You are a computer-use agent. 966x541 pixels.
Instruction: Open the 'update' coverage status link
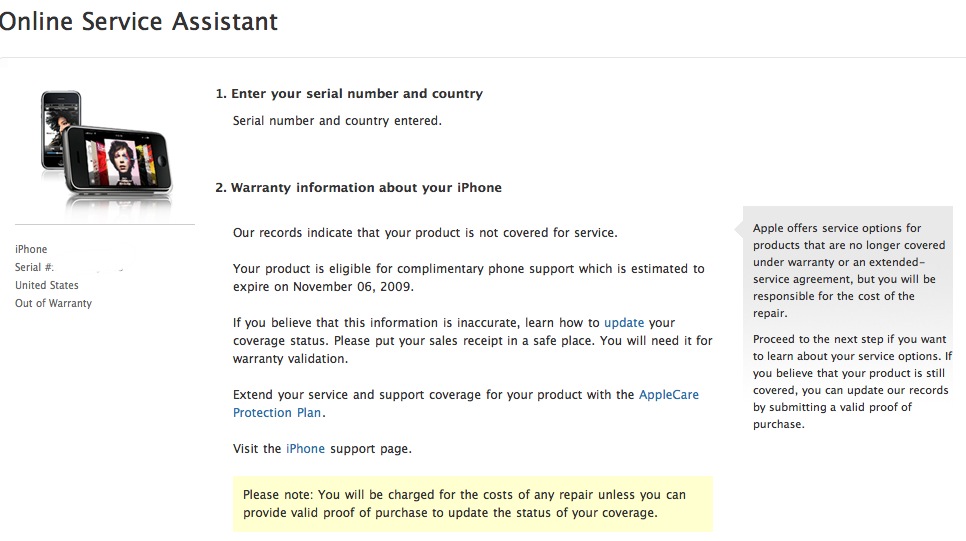(x=624, y=323)
